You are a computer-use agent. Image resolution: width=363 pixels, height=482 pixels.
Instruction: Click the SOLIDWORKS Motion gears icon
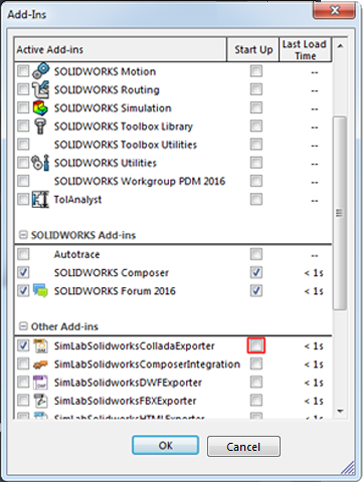pos(41,70)
